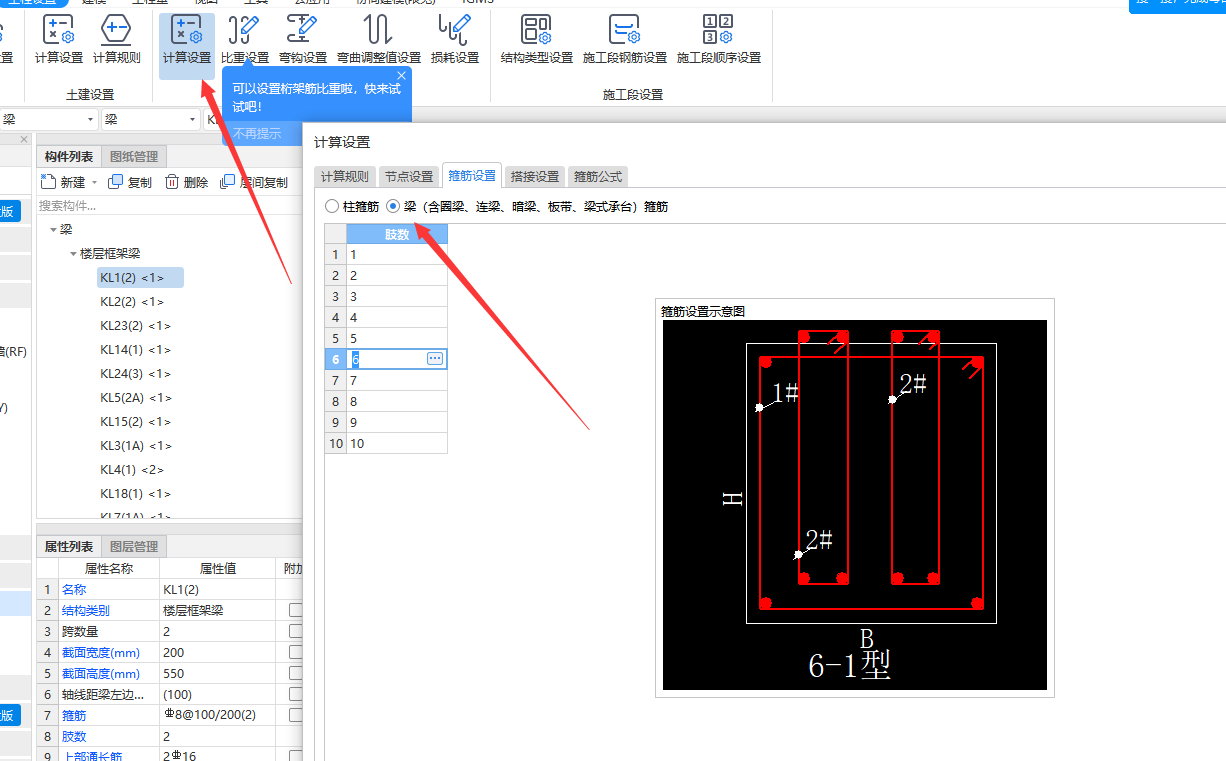Image resolution: width=1226 pixels, height=761 pixels.
Task: Open 计算设置 in 土建设置 group
Action: (x=59, y=39)
